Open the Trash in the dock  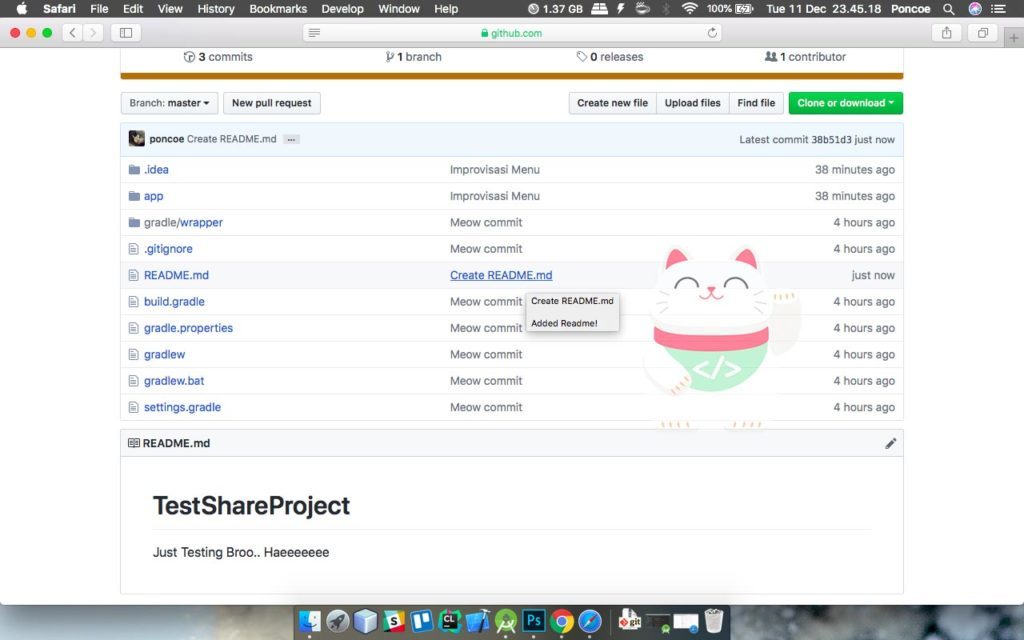714,620
